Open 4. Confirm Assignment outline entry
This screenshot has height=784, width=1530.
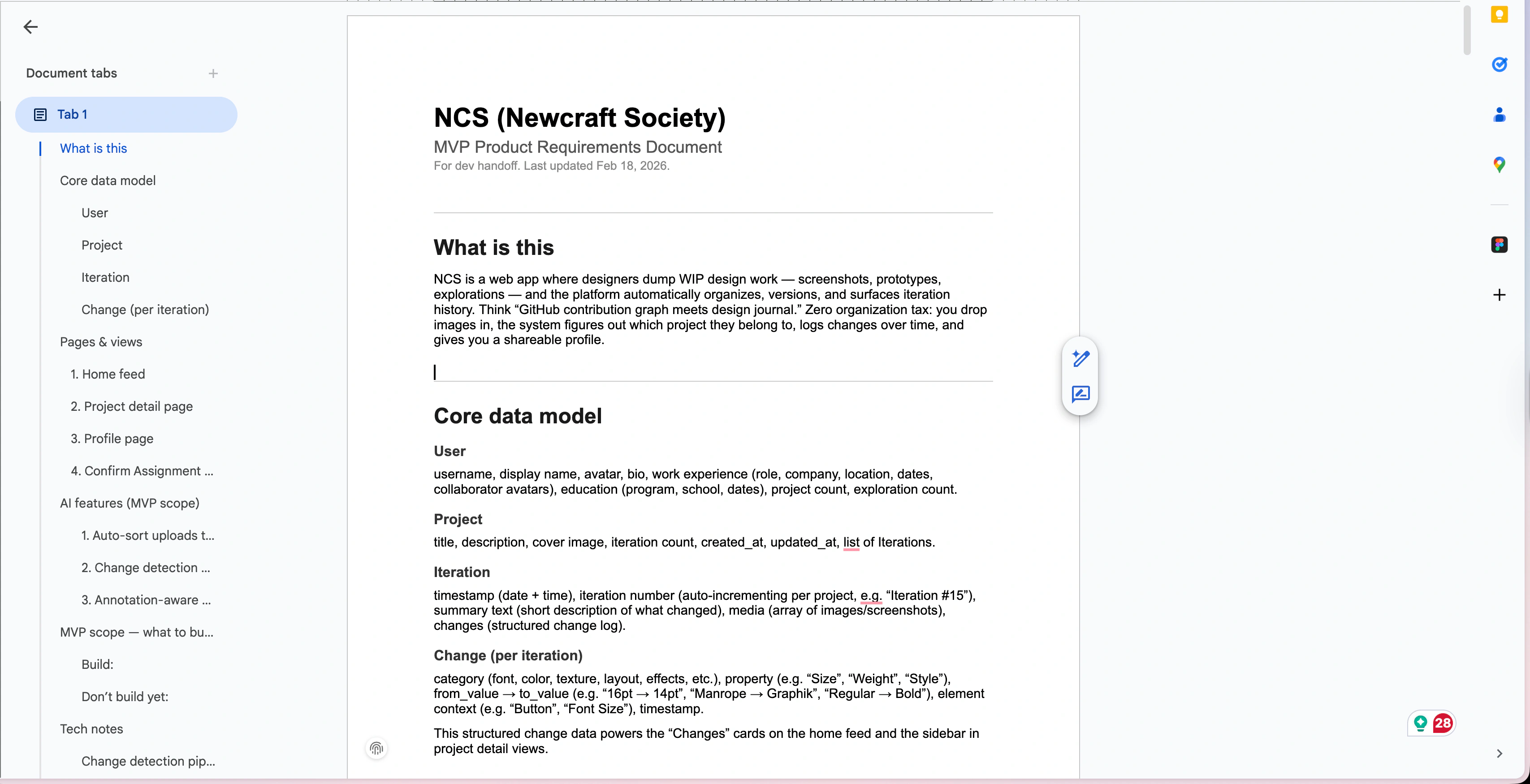142,471
